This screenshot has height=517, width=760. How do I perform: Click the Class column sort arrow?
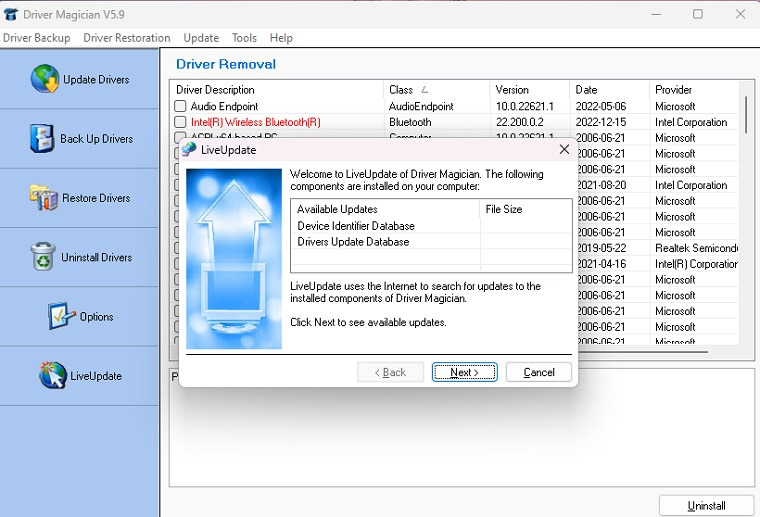point(425,90)
